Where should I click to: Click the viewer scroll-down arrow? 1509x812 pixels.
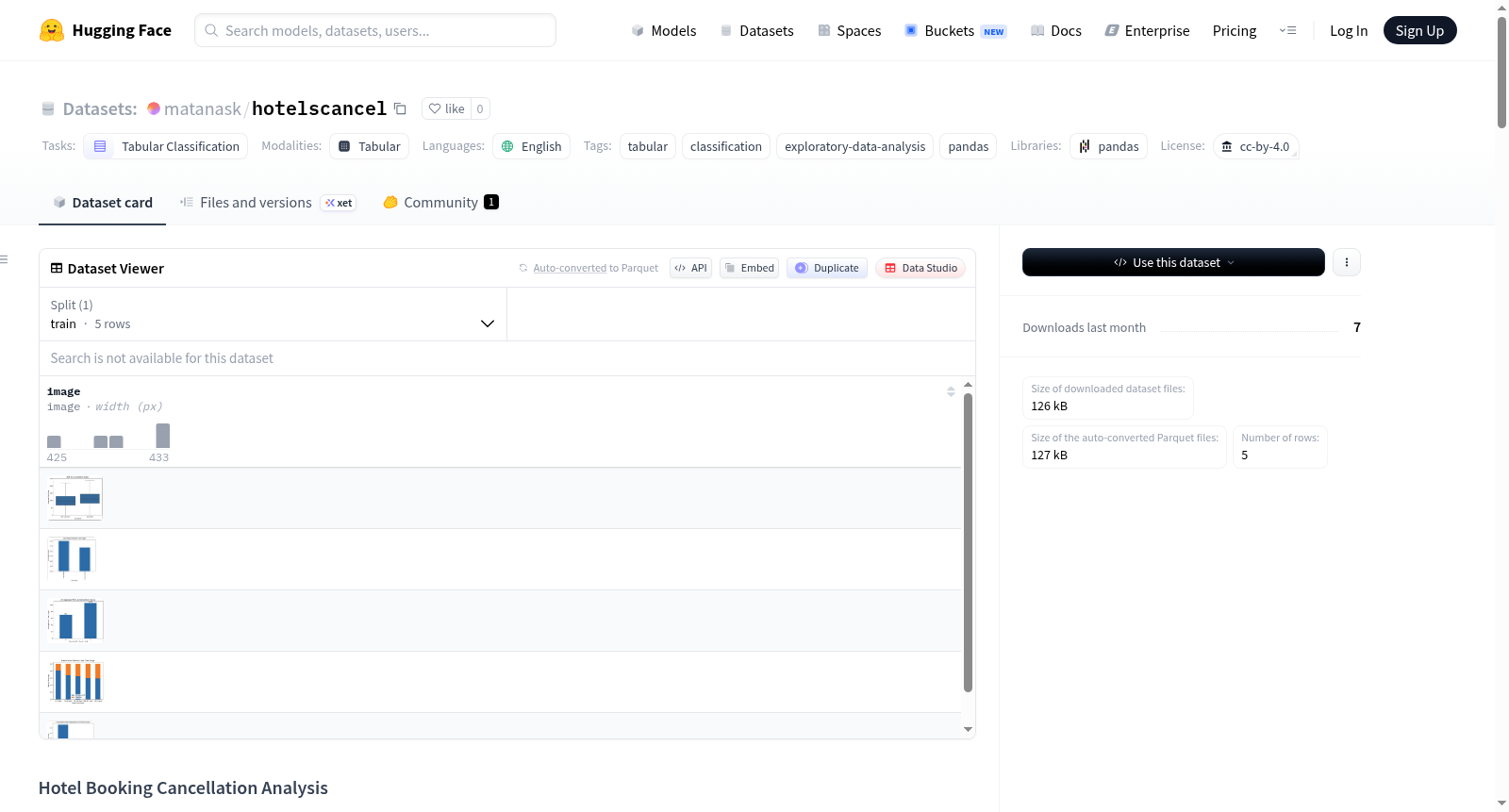(x=968, y=729)
